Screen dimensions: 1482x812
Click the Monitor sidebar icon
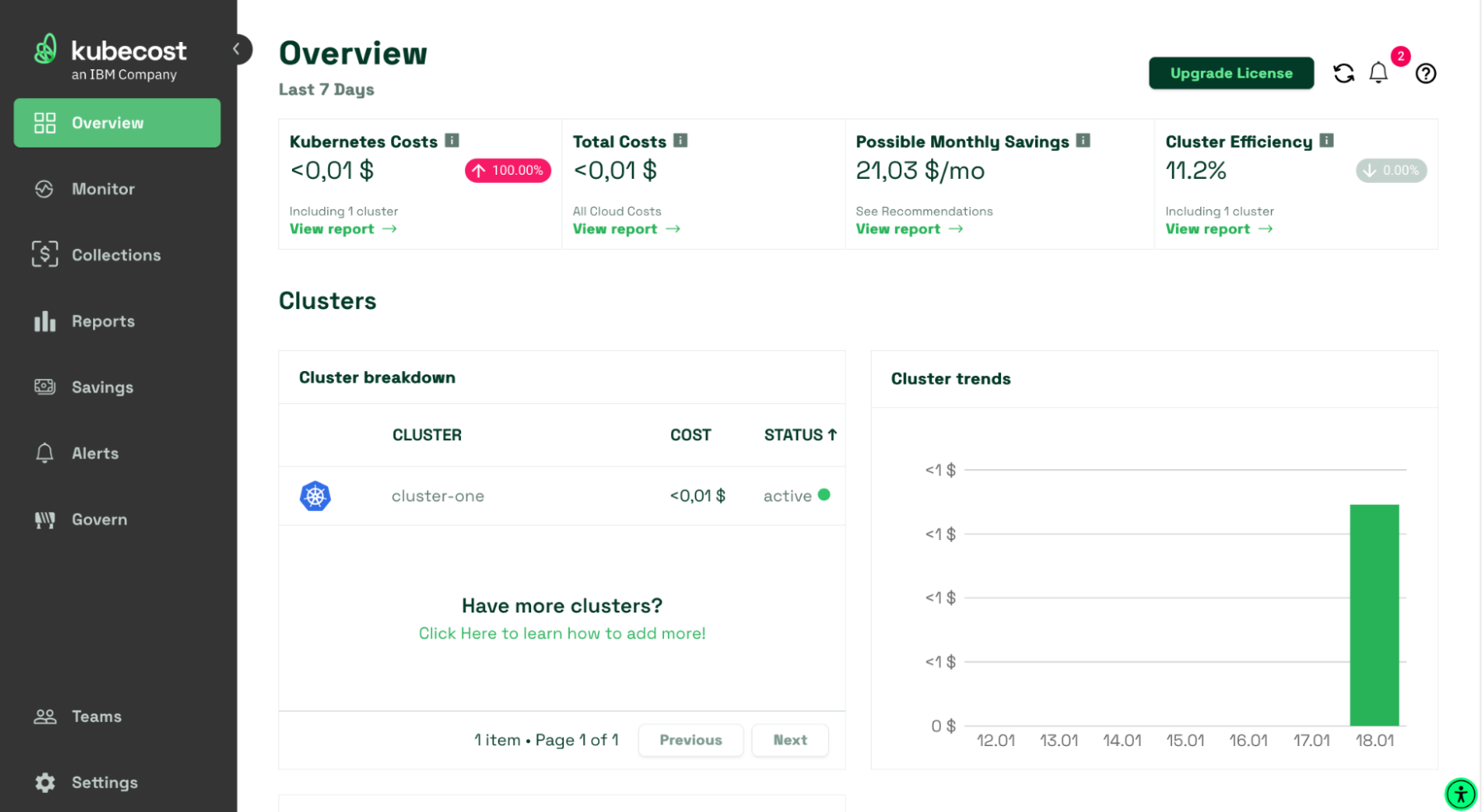coord(45,189)
